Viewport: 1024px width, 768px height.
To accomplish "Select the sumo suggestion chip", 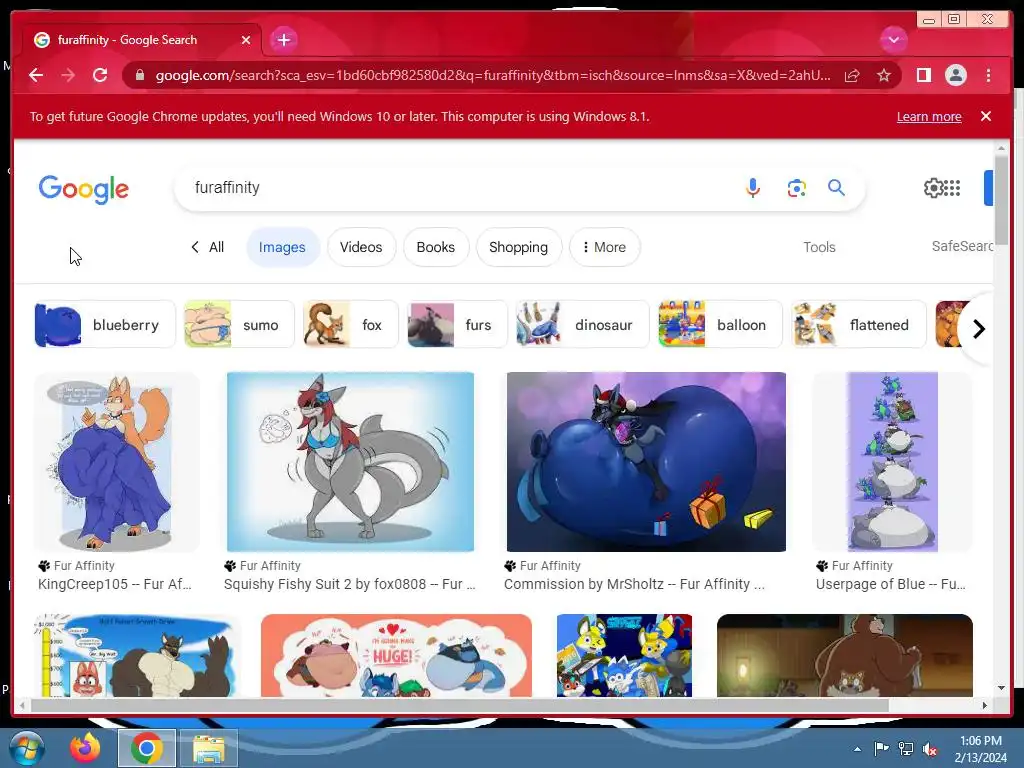I will [239, 325].
